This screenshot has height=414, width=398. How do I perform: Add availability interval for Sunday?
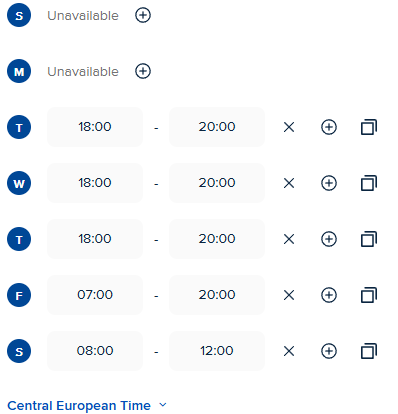pyautogui.click(x=143, y=15)
